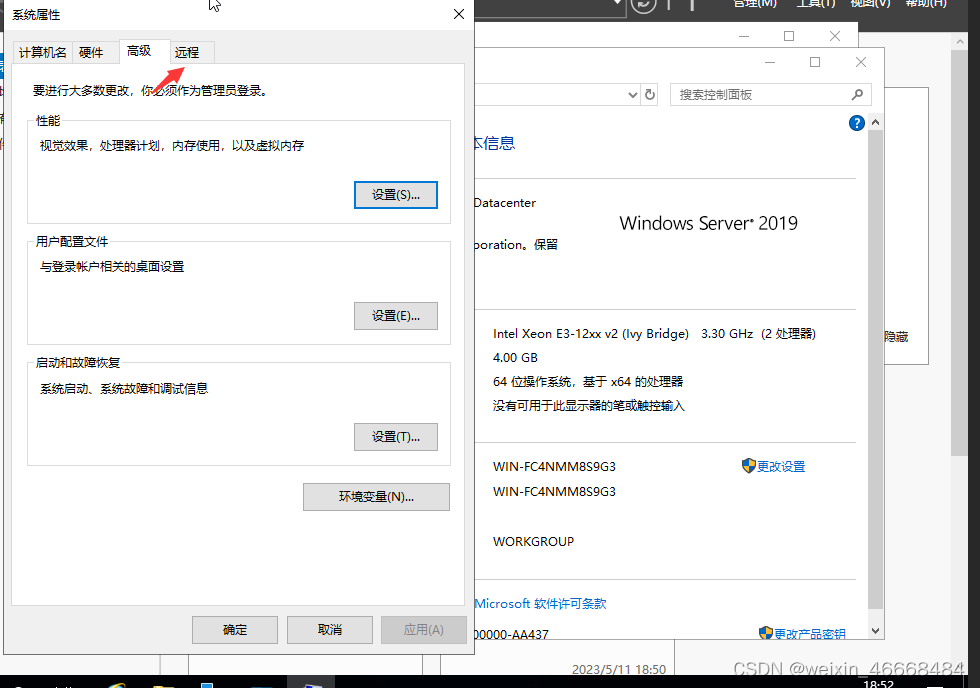Maximize the control panel system window

point(815,62)
